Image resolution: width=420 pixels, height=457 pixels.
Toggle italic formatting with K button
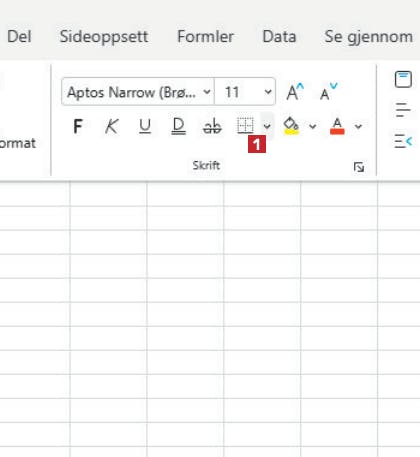[111, 126]
